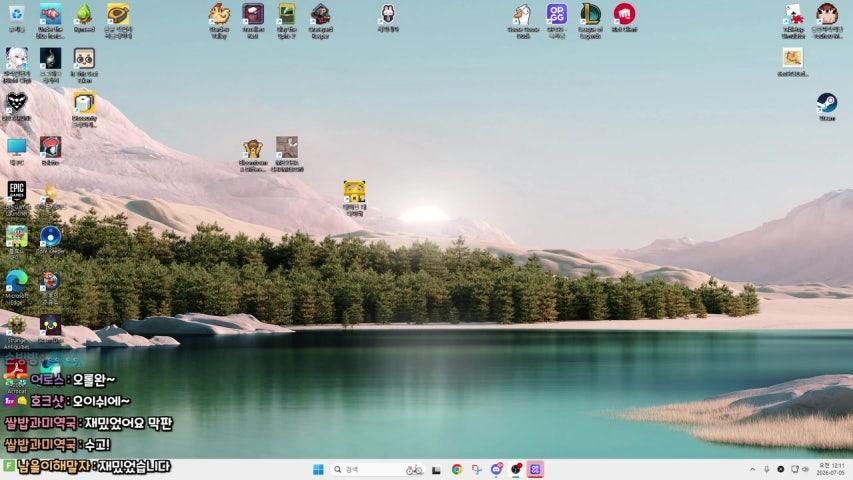Show hidden system tray icons
The width and height of the screenshot is (853, 480).
point(752,469)
